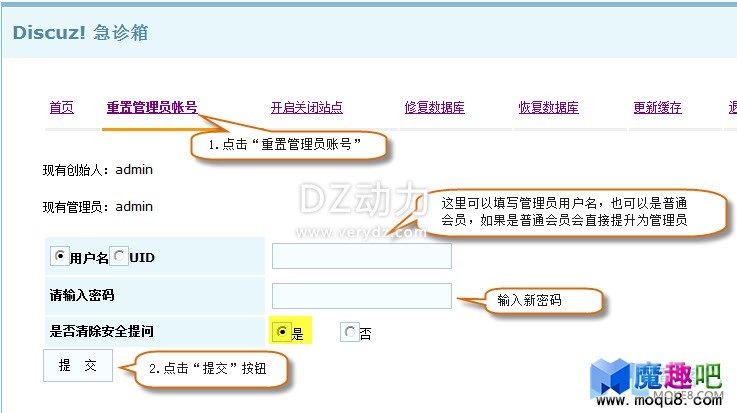Click the 是否清除安全提问 label
The height and width of the screenshot is (413, 737).
click(102, 331)
